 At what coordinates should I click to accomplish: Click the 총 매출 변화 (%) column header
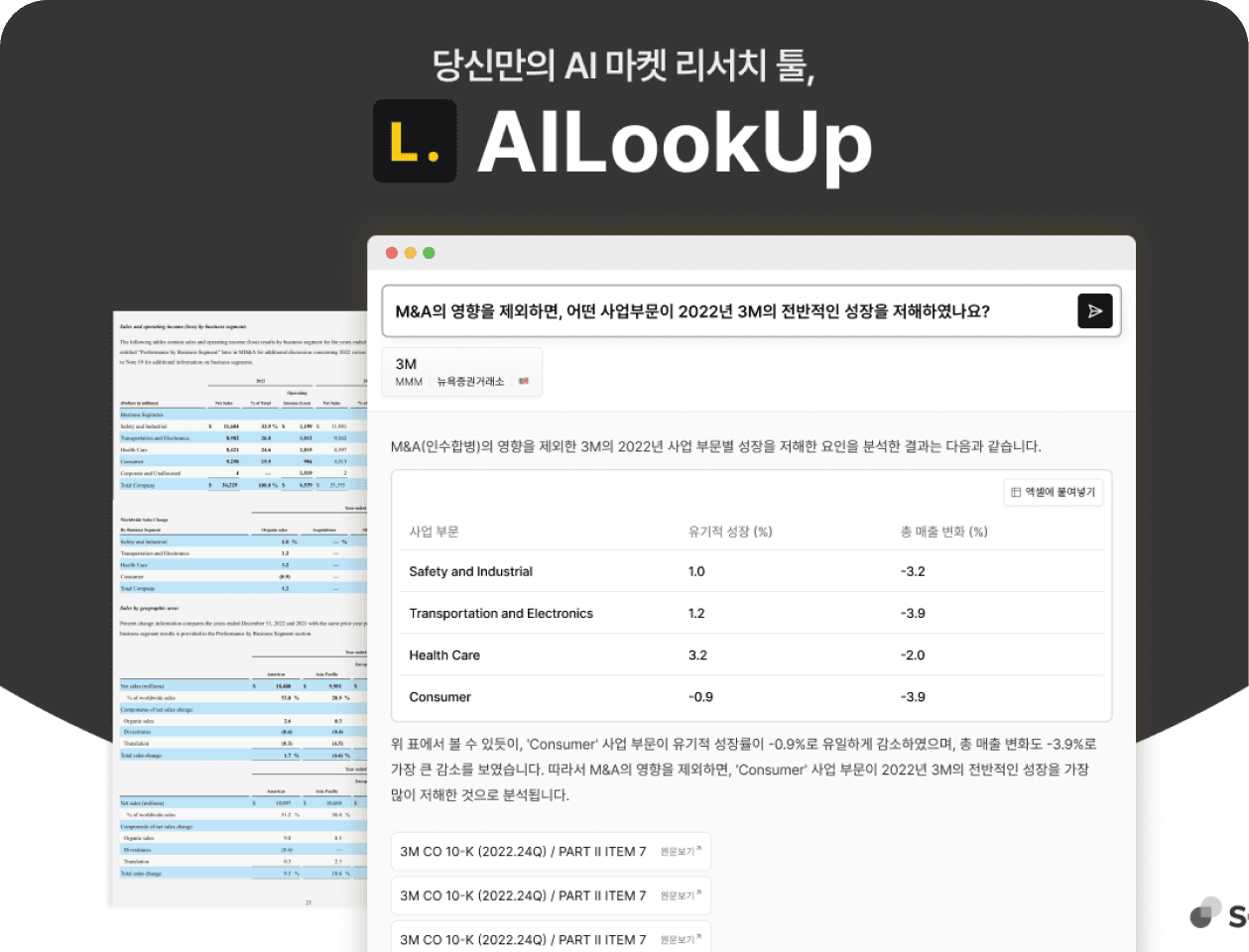click(943, 532)
